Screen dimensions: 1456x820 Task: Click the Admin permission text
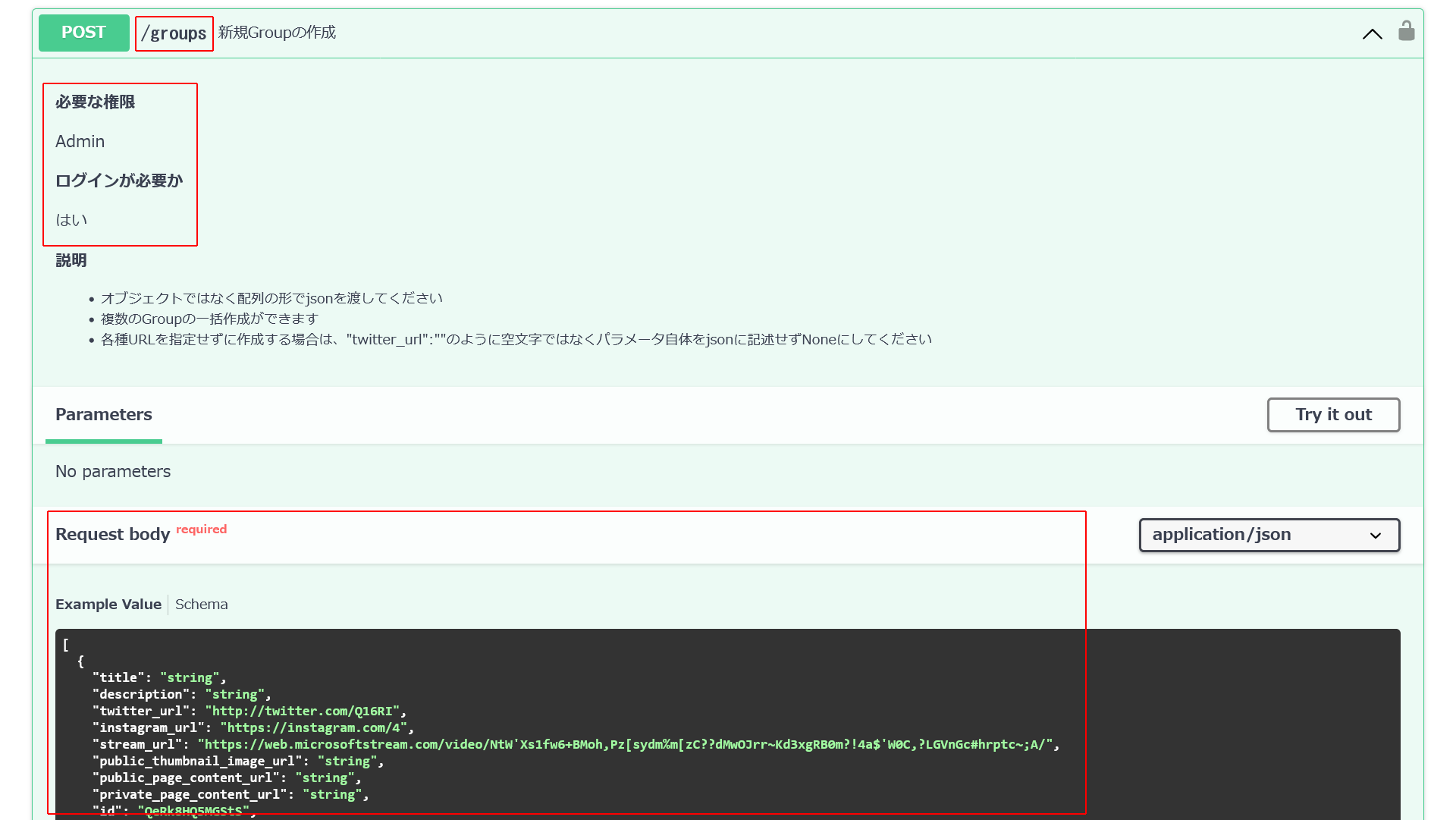point(80,141)
